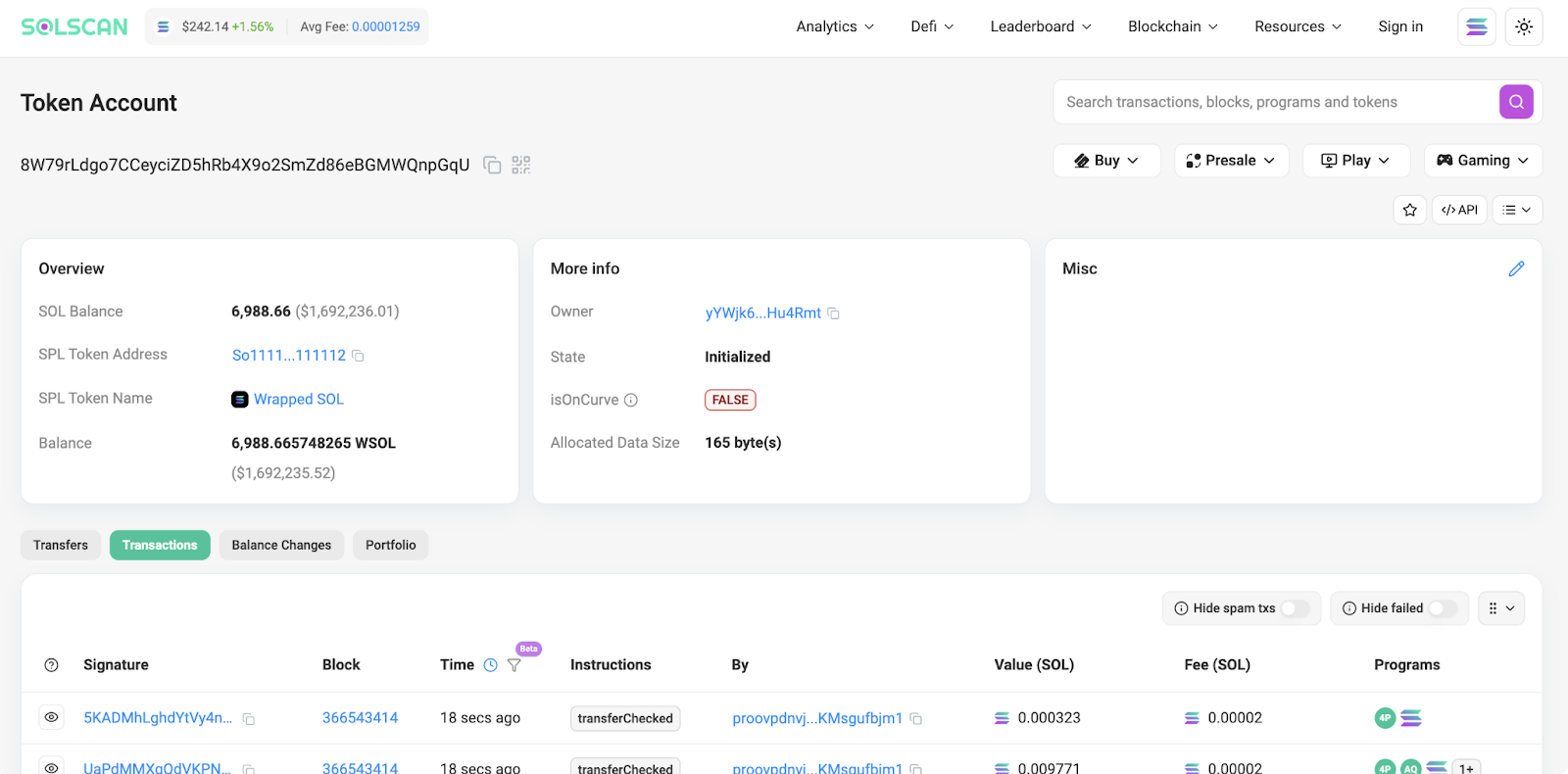Toggle the Hide spam txs switch
The height and width of the screenshot is (774, 1568).
1295,608
